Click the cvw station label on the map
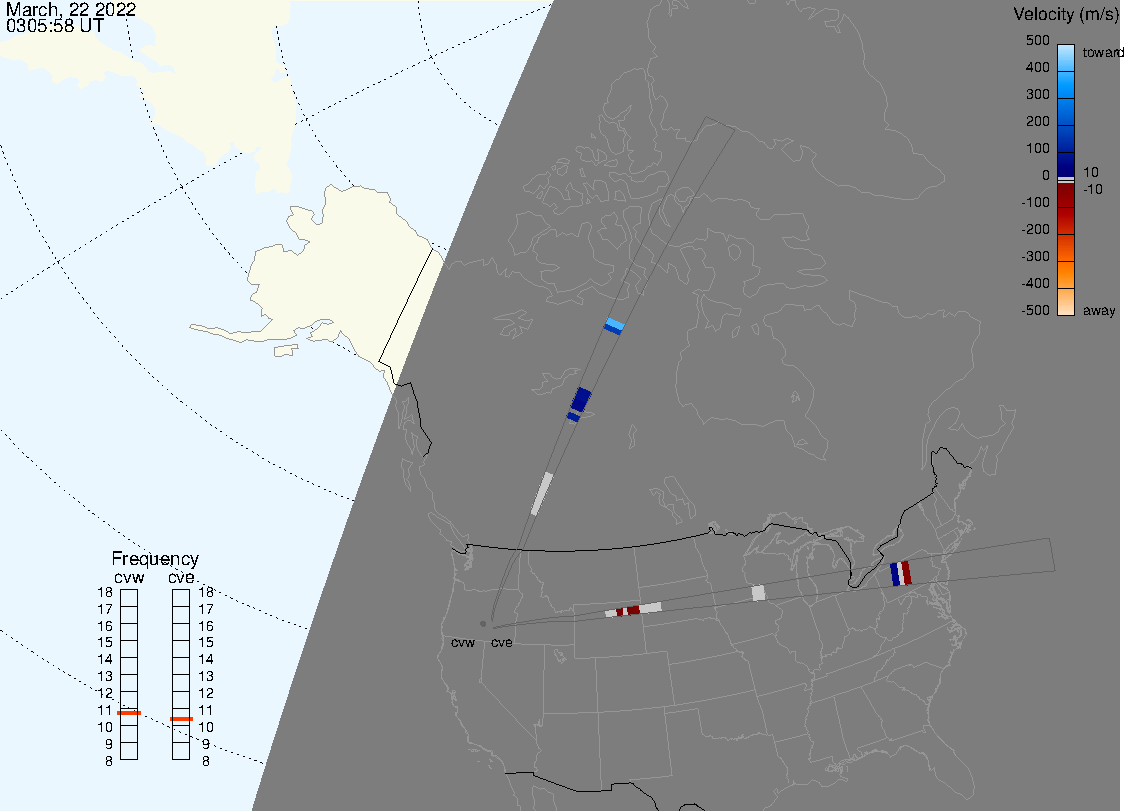This screenshot has width=1124, height=811. coord(463,642)
